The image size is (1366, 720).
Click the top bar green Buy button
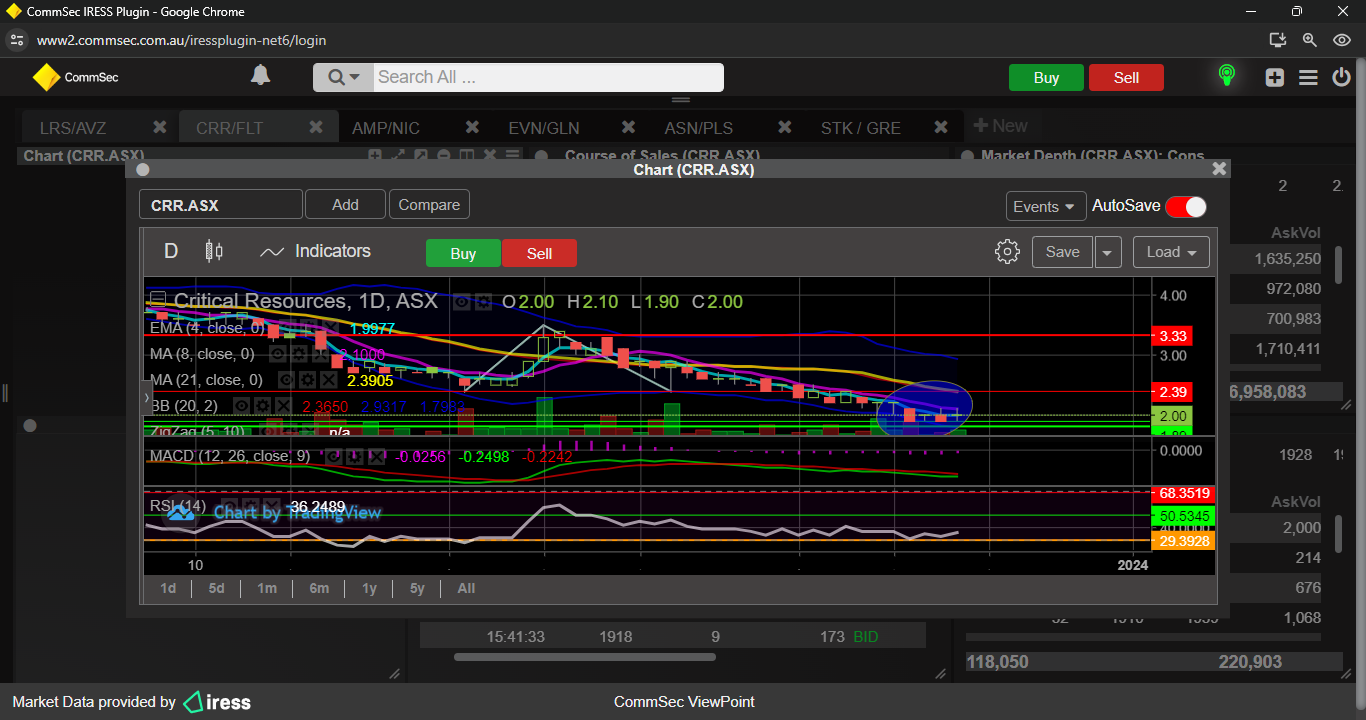tap(1046, 78)
